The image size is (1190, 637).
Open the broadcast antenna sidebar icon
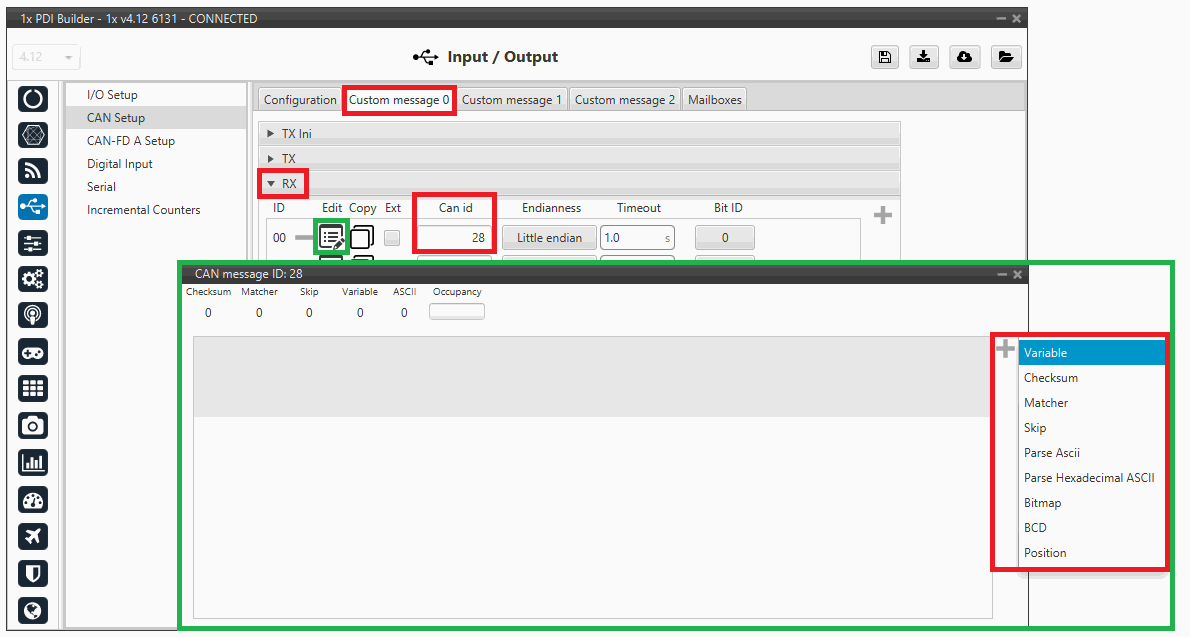pyautogui.click(x=33, y=316)
